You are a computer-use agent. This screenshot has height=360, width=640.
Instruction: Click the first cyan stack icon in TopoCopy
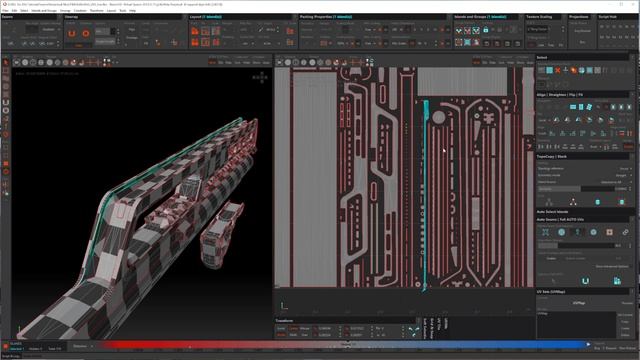598,202
